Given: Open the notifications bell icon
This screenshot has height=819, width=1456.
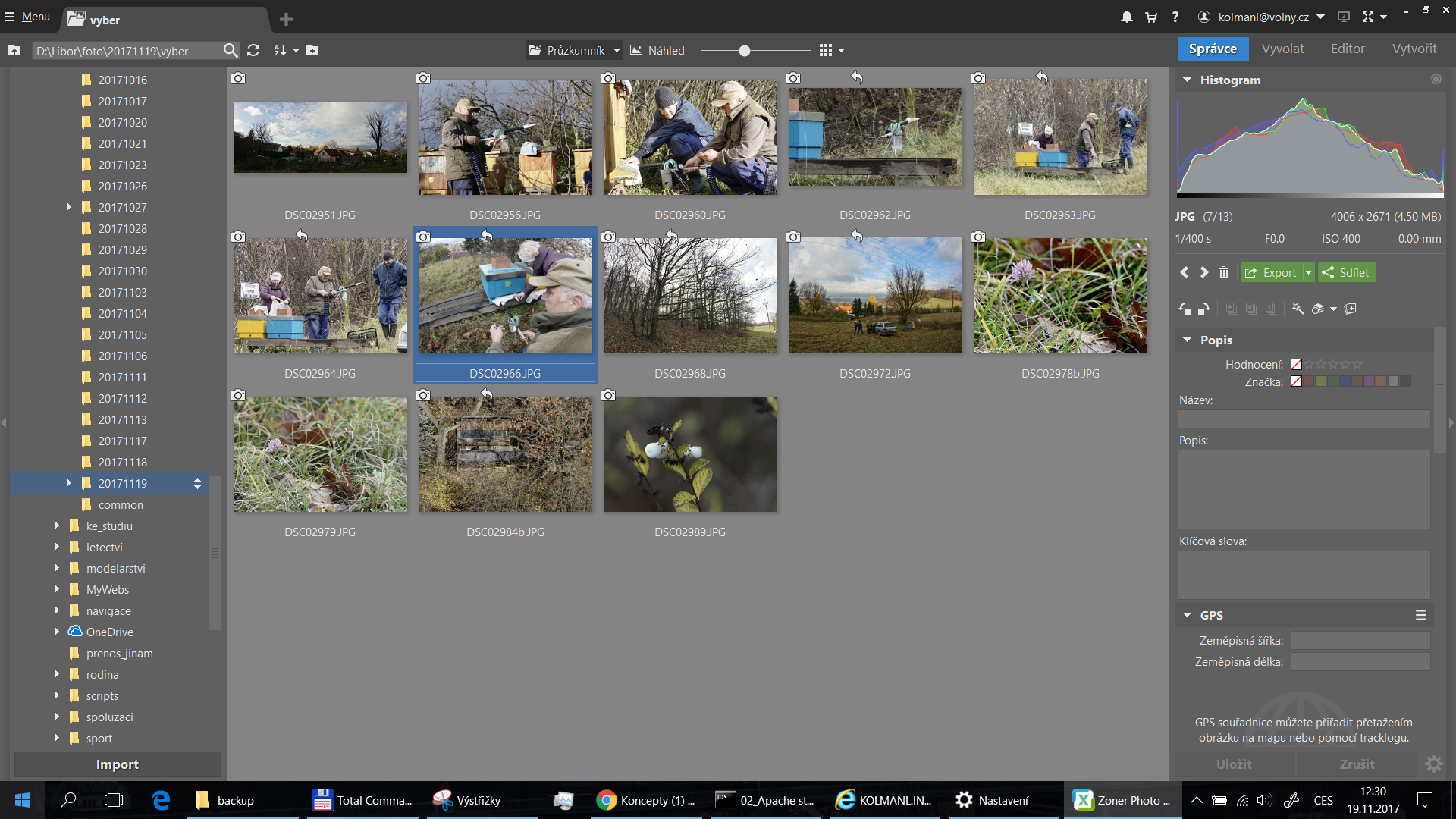Looking at the screenshot, I should point(1127,17).
